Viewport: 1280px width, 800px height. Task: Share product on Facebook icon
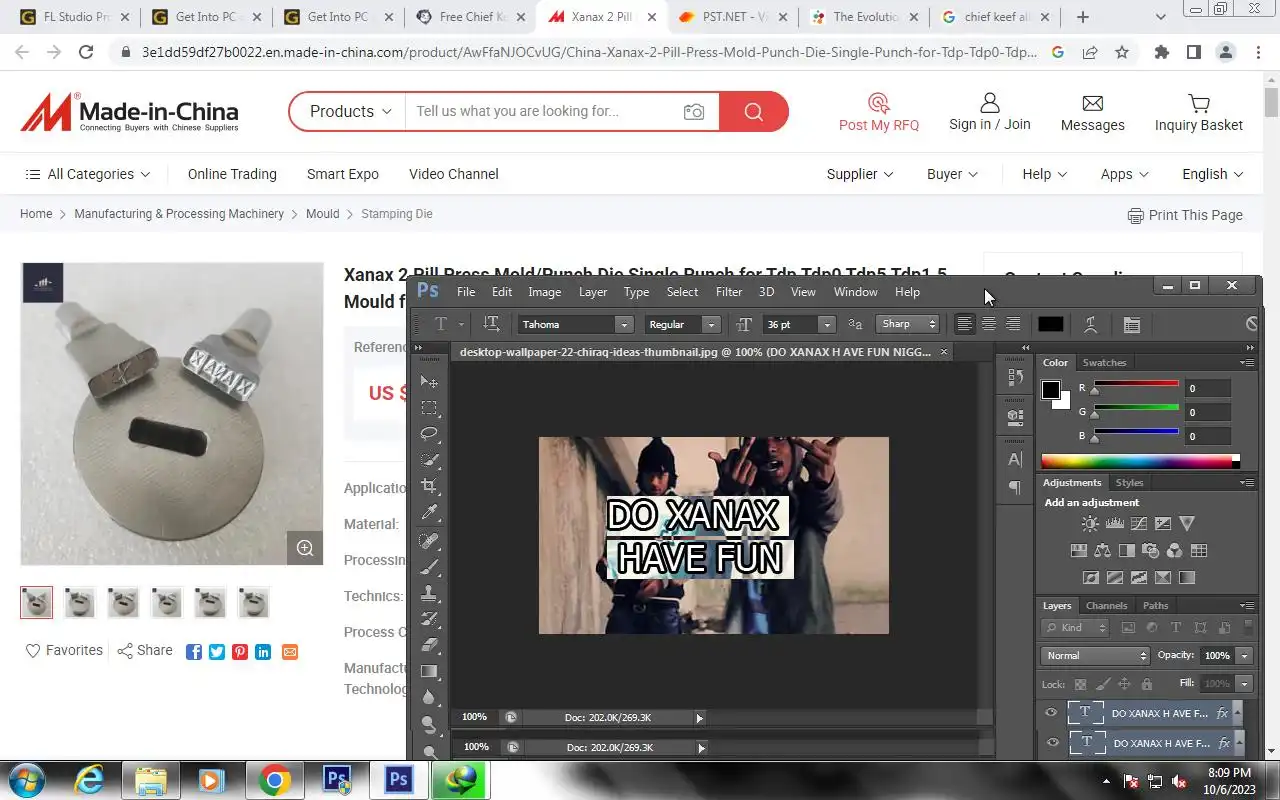(x=194, y=652)
